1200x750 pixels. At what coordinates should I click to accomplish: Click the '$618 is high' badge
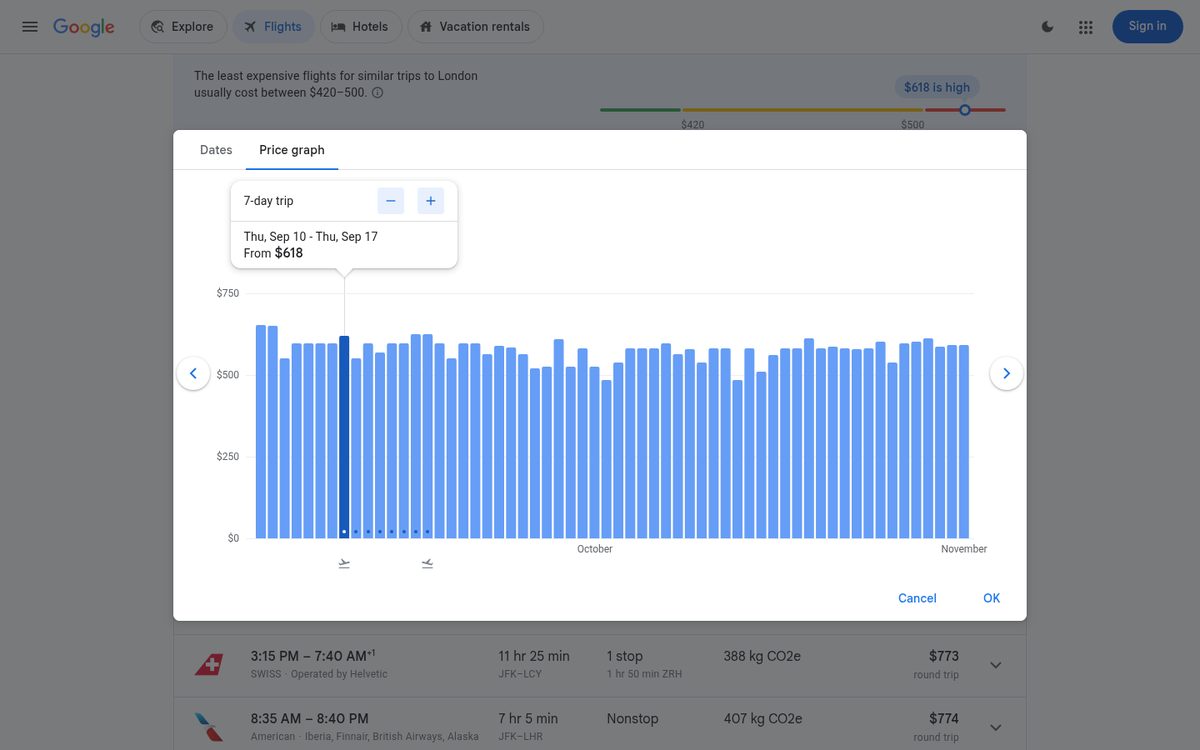[x=937, y=87]
